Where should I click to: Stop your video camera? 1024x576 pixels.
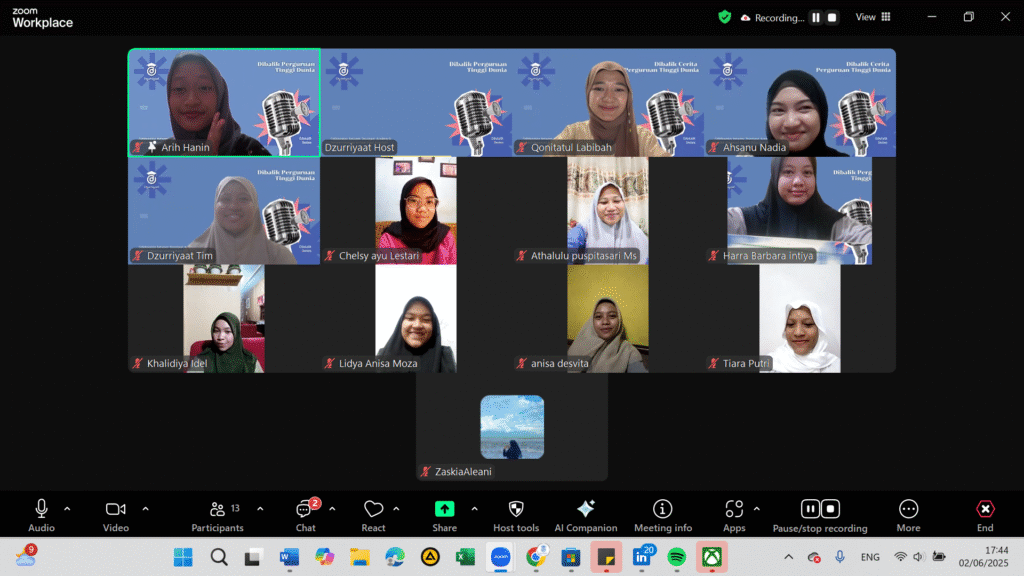point(114,510)
